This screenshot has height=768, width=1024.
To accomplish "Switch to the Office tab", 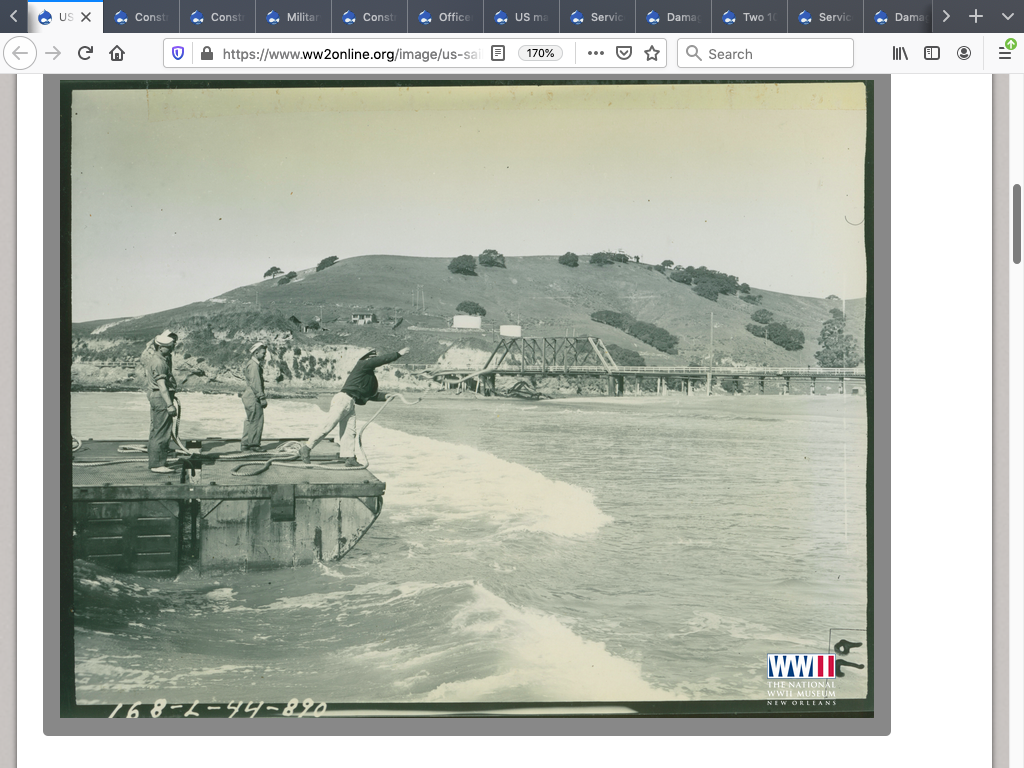I will (x=446, y=17).
